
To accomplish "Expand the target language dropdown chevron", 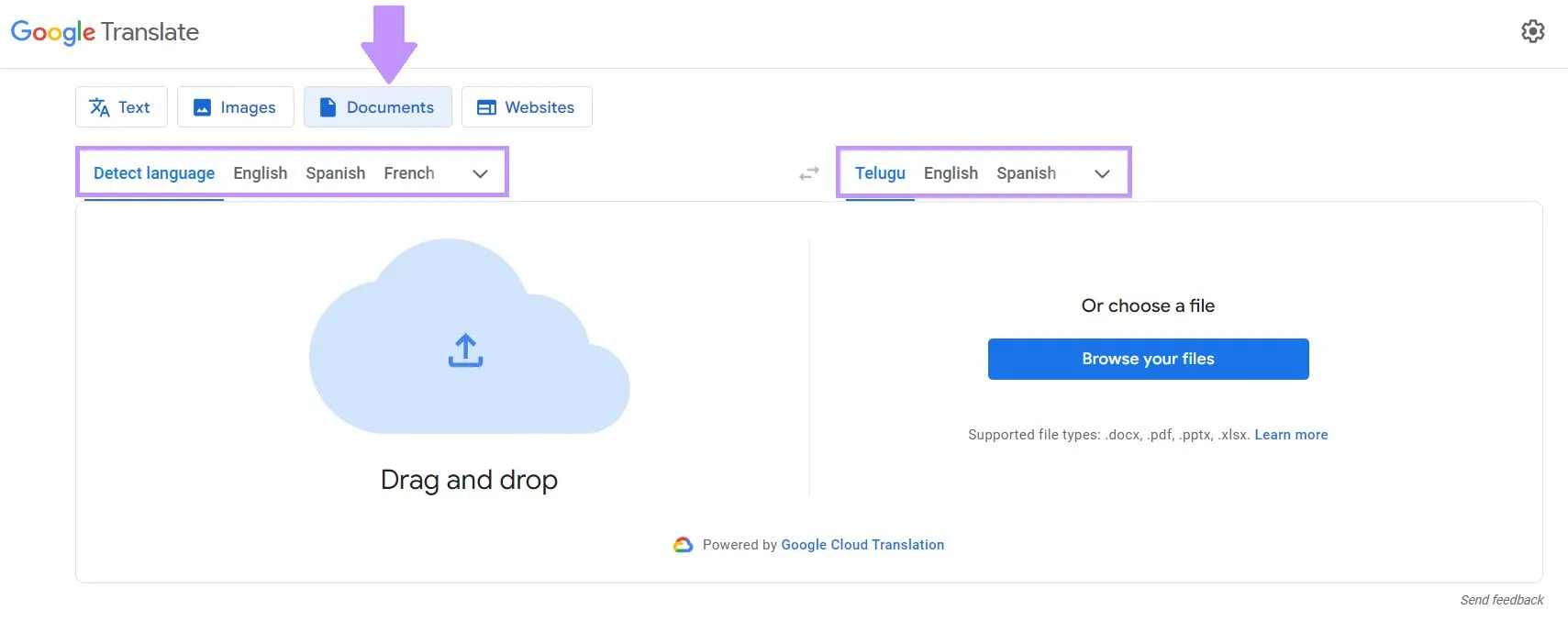I will (1102, 173).
